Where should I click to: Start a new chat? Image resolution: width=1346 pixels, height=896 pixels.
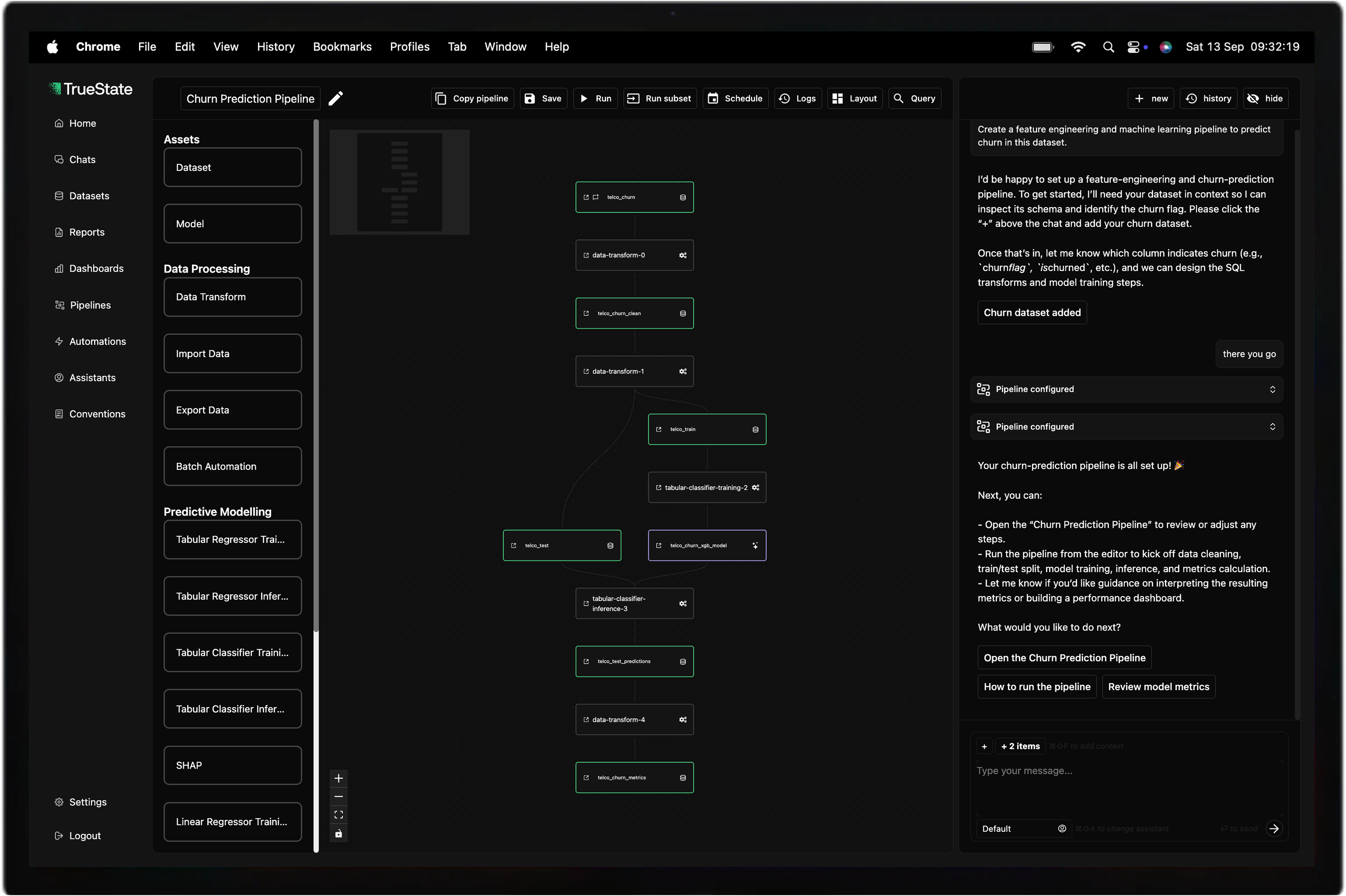point(1151,98)
